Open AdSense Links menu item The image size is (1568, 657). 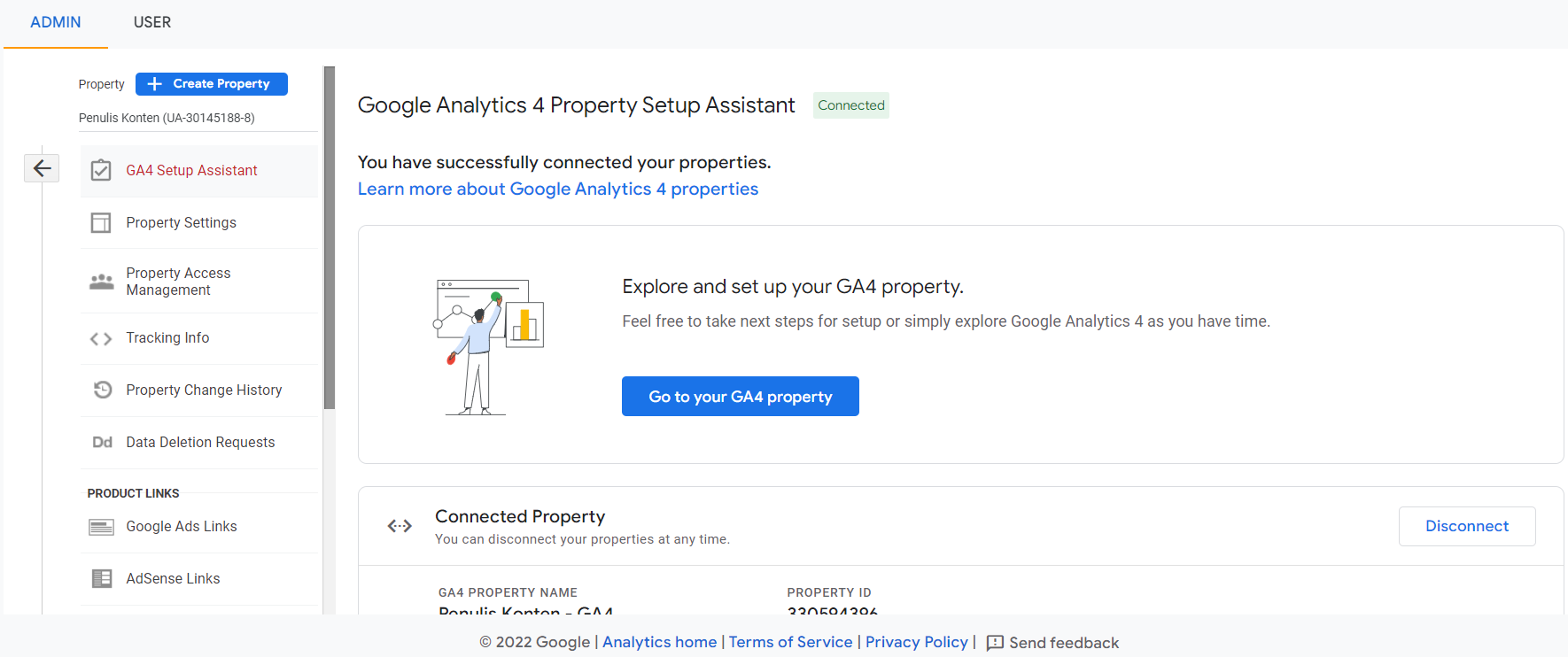click(x=199, y=578)
